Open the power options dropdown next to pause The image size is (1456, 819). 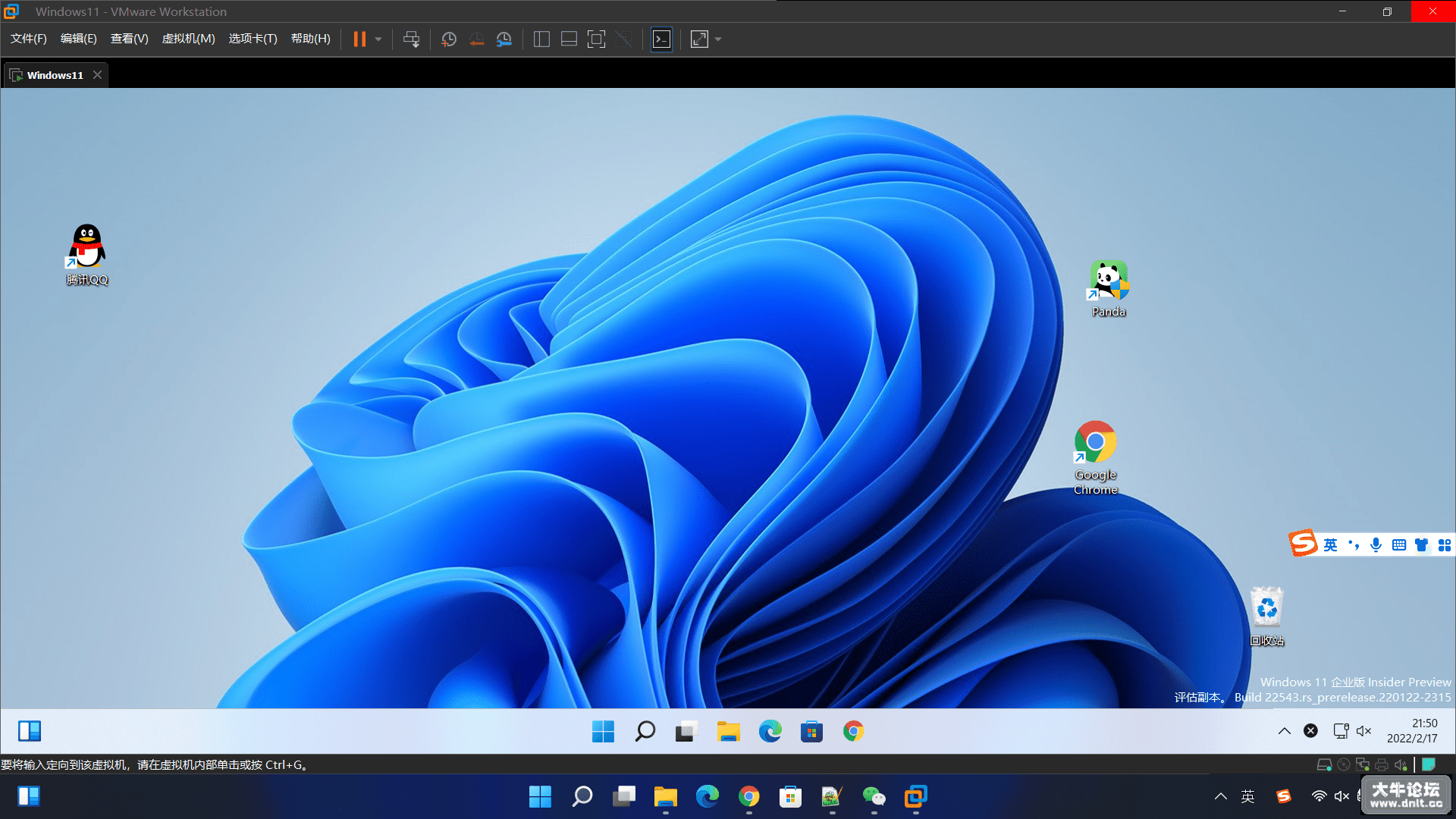[x=378, y=39]
